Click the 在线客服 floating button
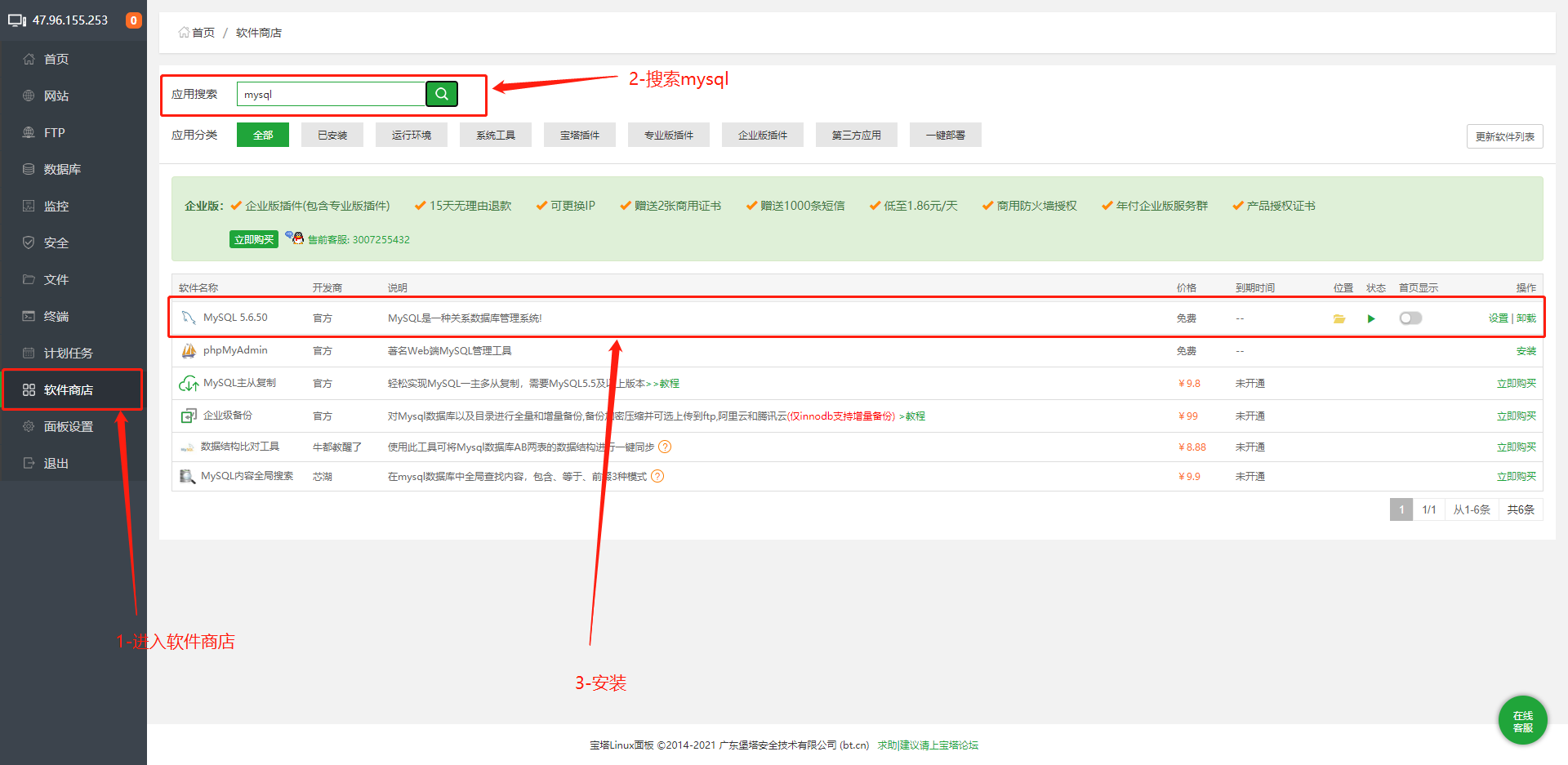Viewport: 1568px width, 765px height. pyautogui.click(x=1523, y=721)
